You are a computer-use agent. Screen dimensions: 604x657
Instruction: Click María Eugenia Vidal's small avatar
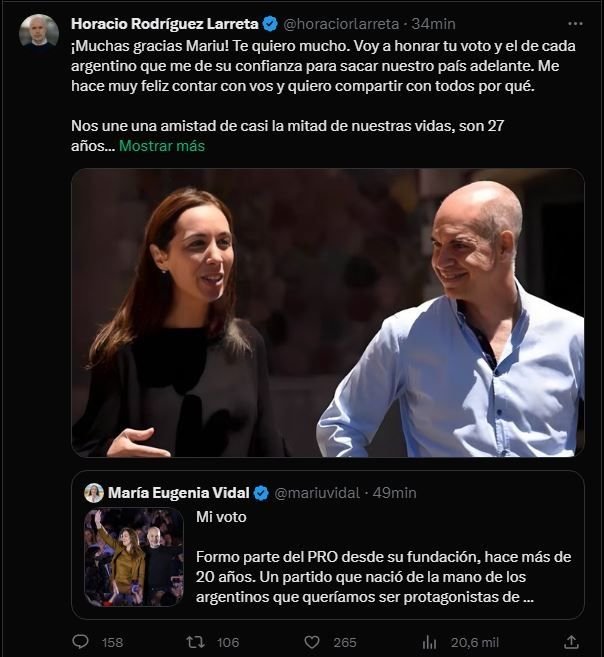click(x=94, y=493)
